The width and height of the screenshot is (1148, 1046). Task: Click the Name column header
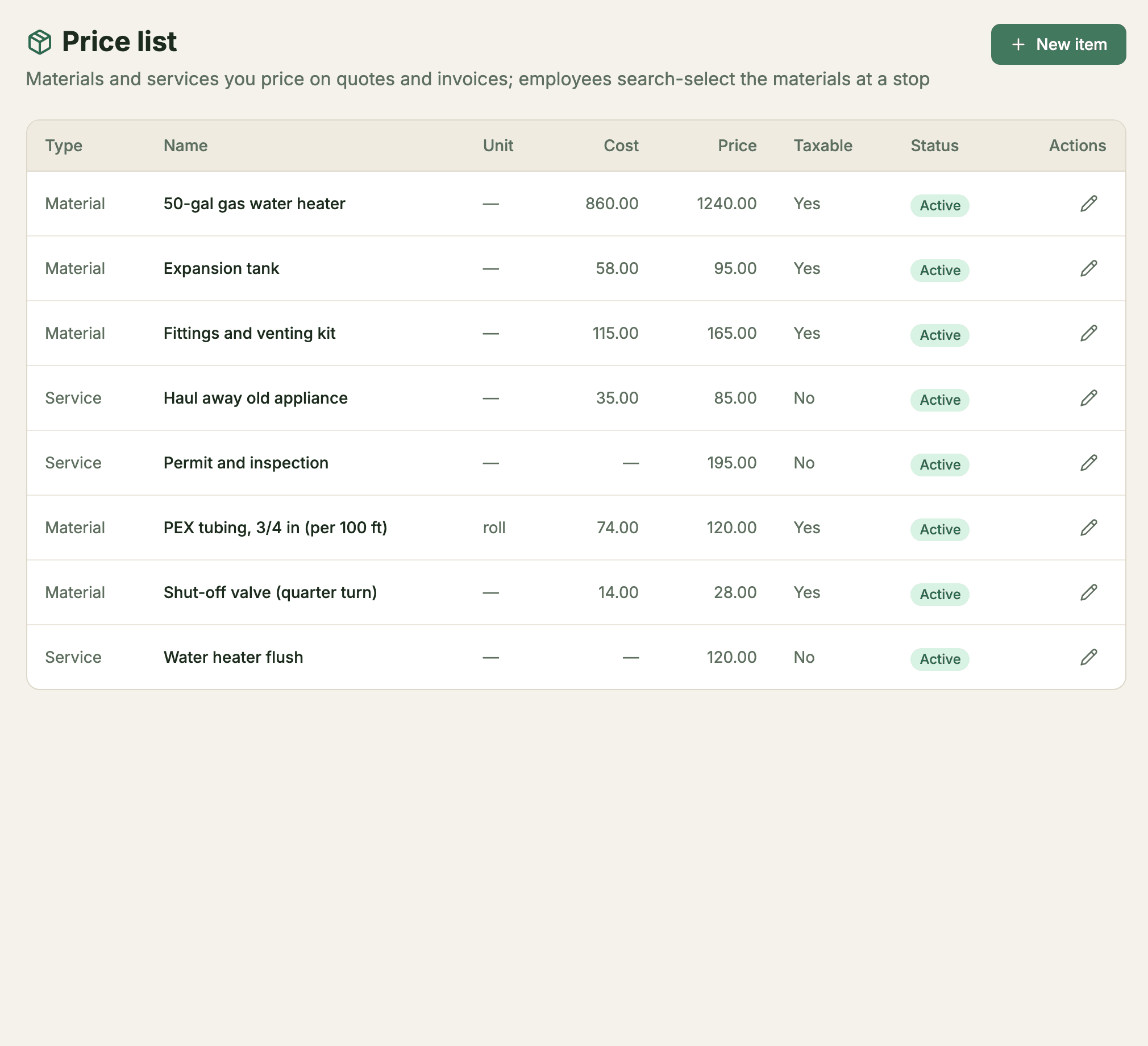[186, 146]
